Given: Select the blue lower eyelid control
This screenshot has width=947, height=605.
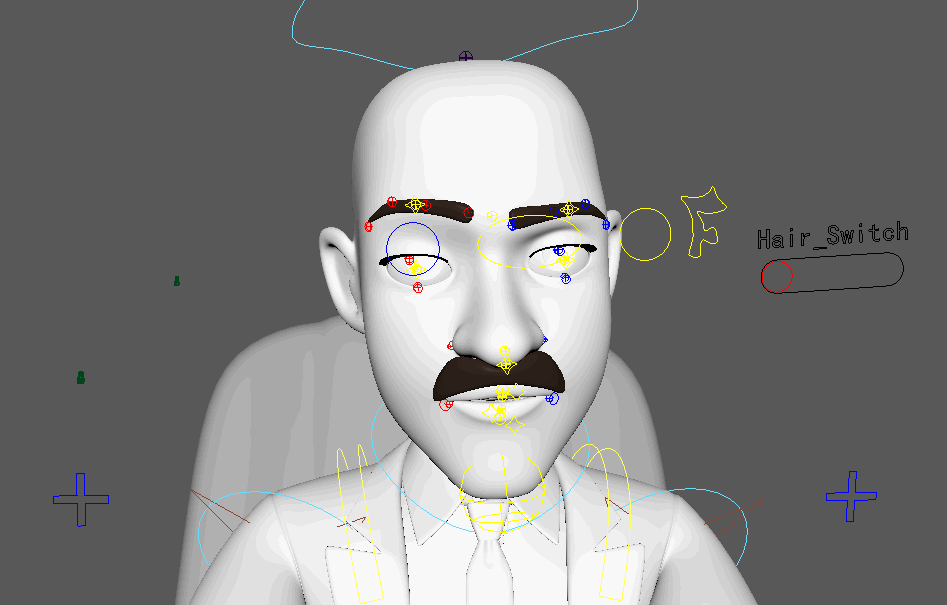Looking at the screenshot, I should [565, 278].
